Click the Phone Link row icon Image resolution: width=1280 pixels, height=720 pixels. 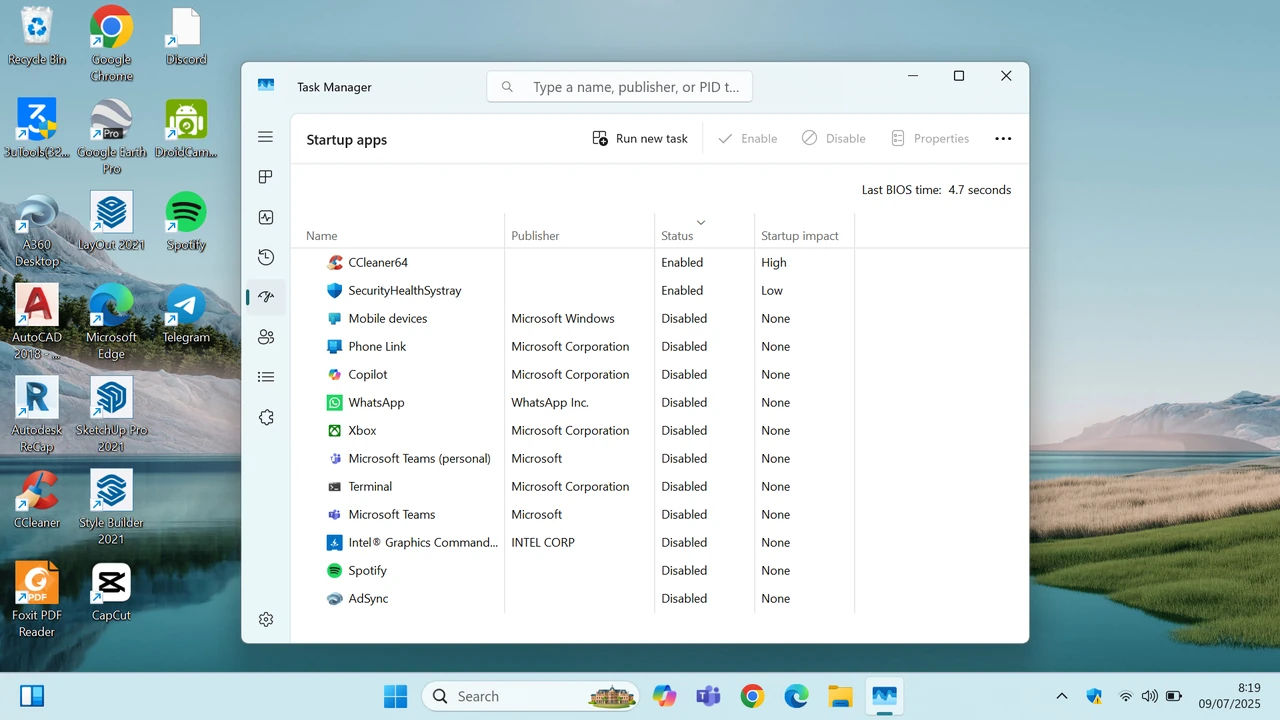[335, 347]
